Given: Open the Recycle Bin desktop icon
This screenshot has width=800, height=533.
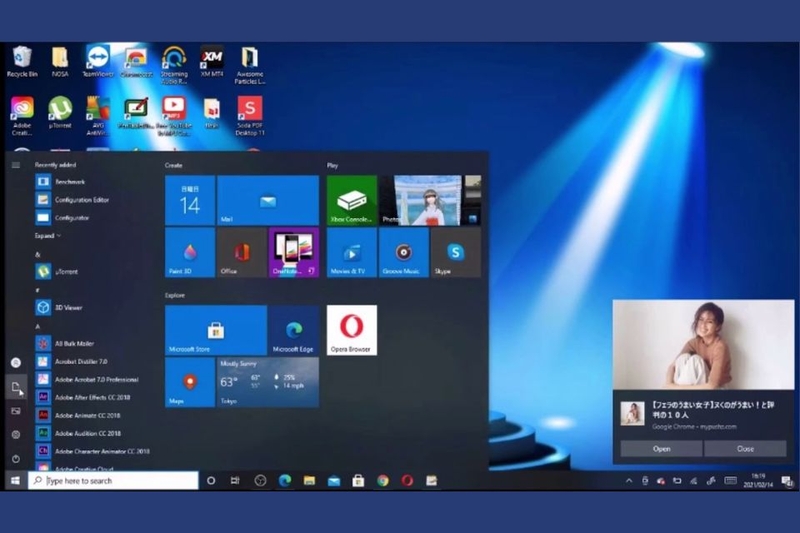Looking at the screenshot, I should coord(22,61).
